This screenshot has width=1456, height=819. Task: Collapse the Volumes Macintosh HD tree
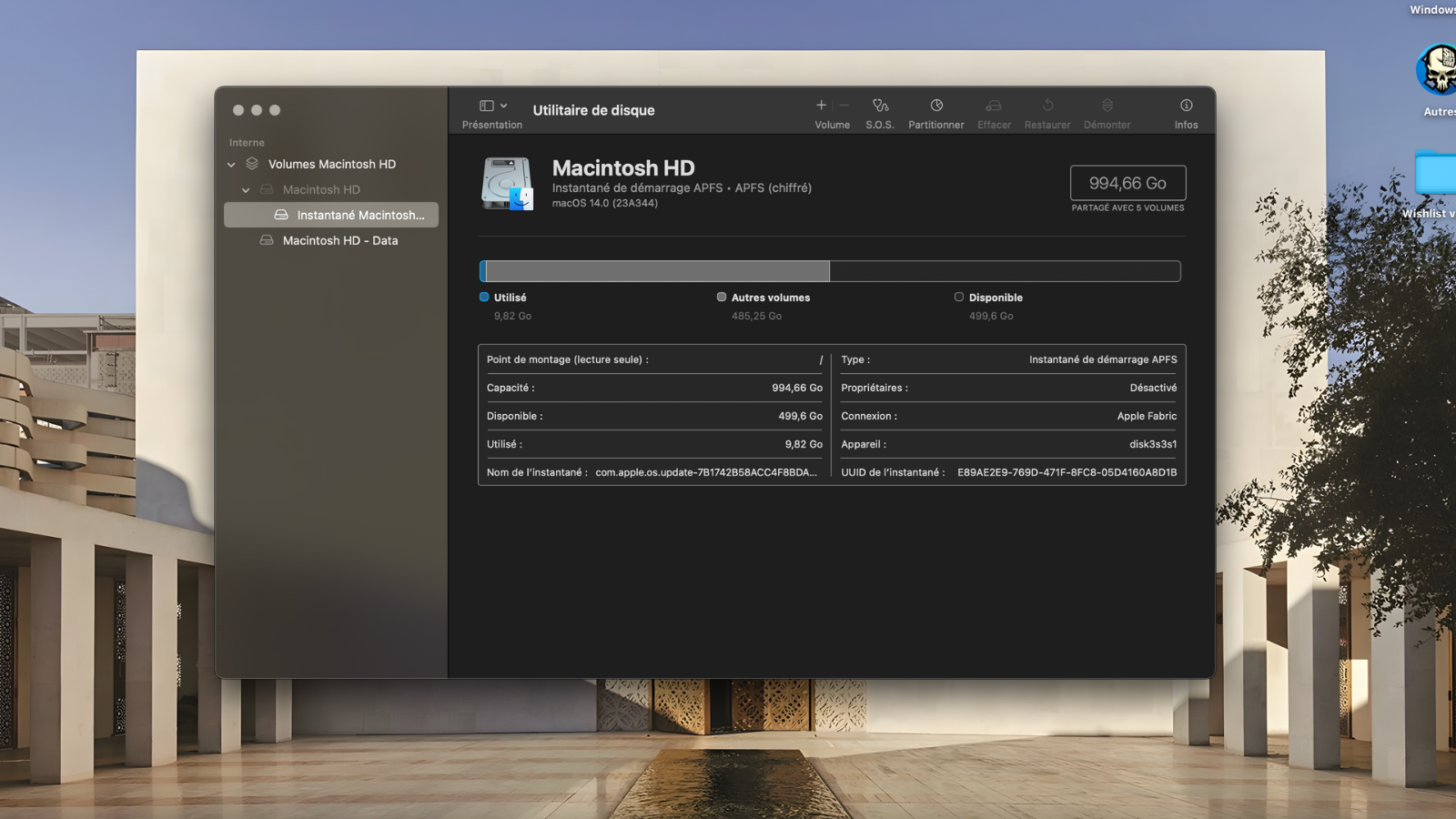231,164
